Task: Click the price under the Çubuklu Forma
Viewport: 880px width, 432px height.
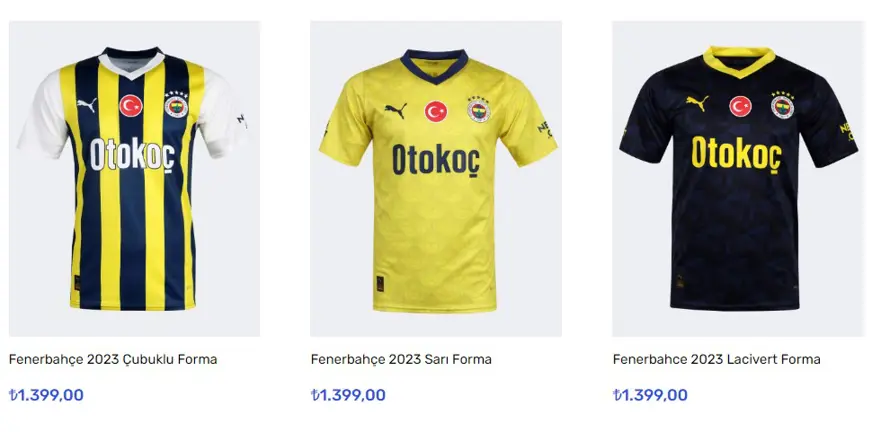Action: pyautogui.click(x=46, y=395)
